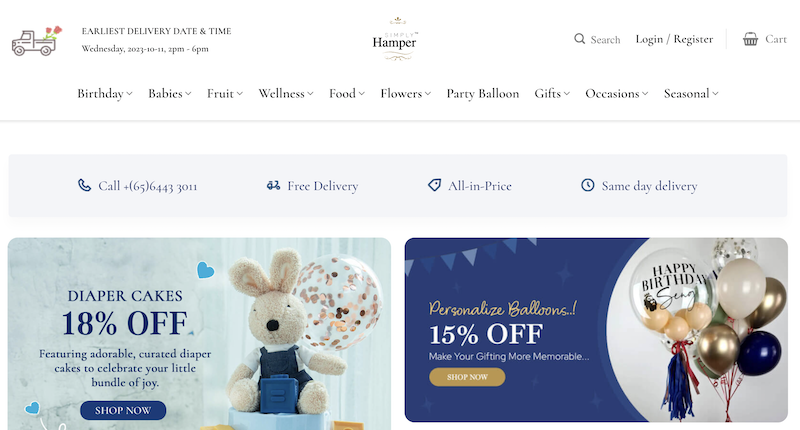The image size is (800, 430).
Task: Open the Occasions dropdown menu
Action: (616, 94)
